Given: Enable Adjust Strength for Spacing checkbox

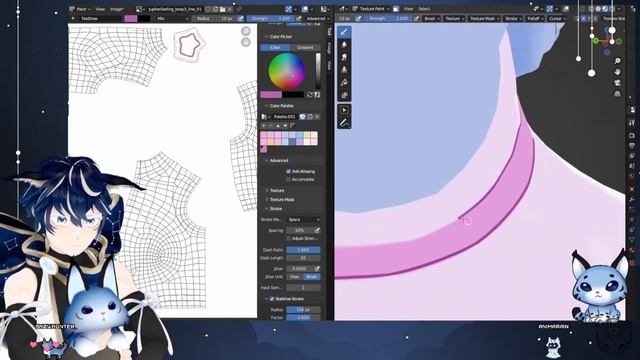Looking at the screenshot, I should pos(289,238).
